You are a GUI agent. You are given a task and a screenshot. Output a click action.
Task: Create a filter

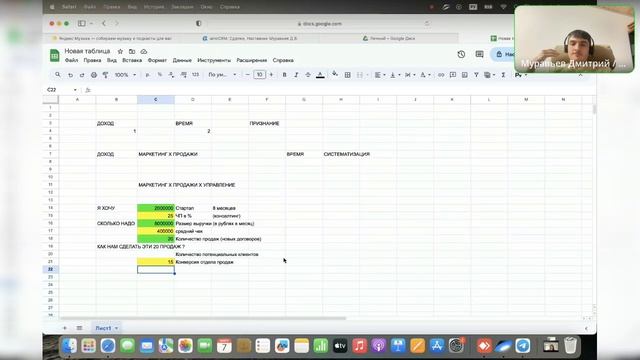pos(476,75)
